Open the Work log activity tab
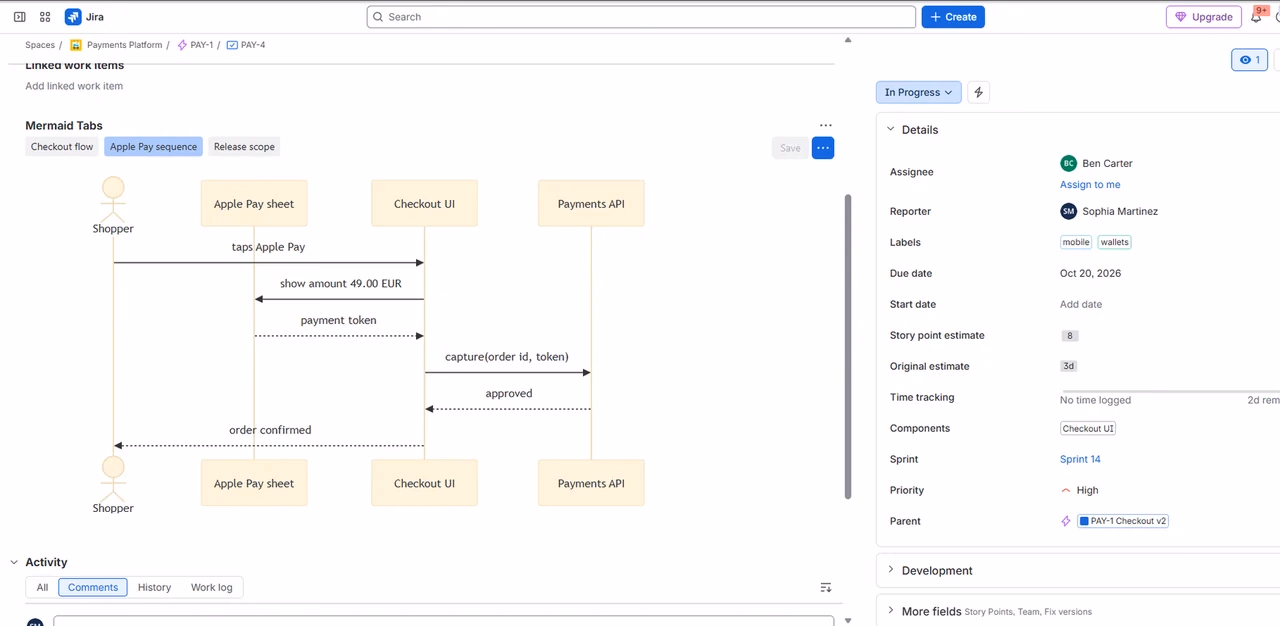Viewport: 1280px width, 626px height. tap(211, 588)
